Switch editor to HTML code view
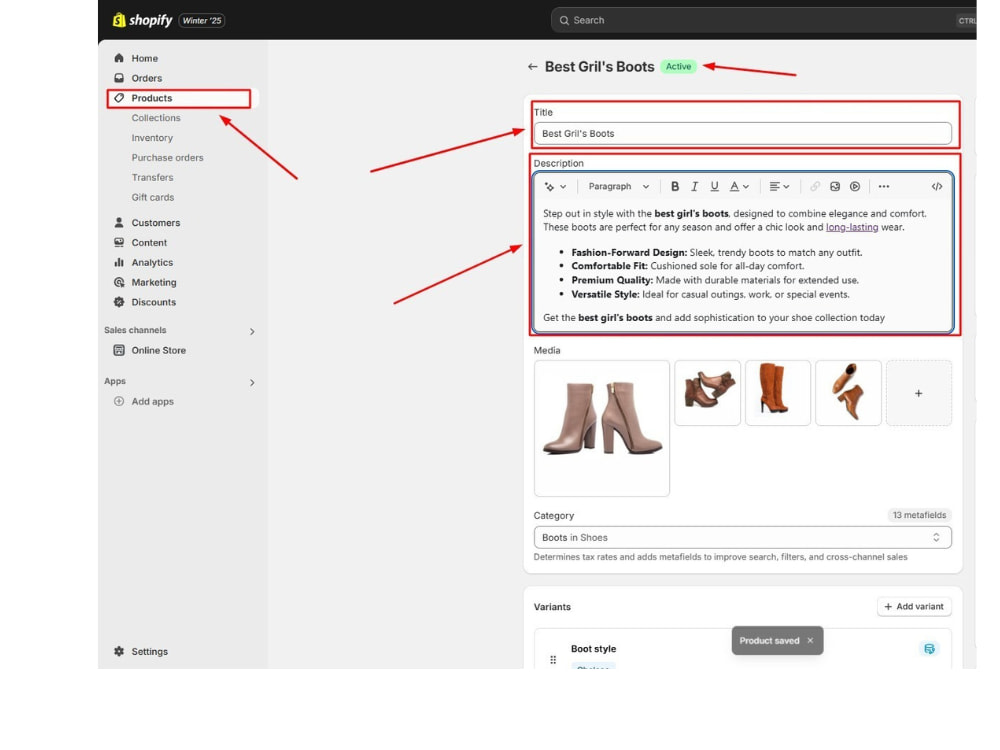Viewport: 1000px width, 750px height. [x=936, y=186]
